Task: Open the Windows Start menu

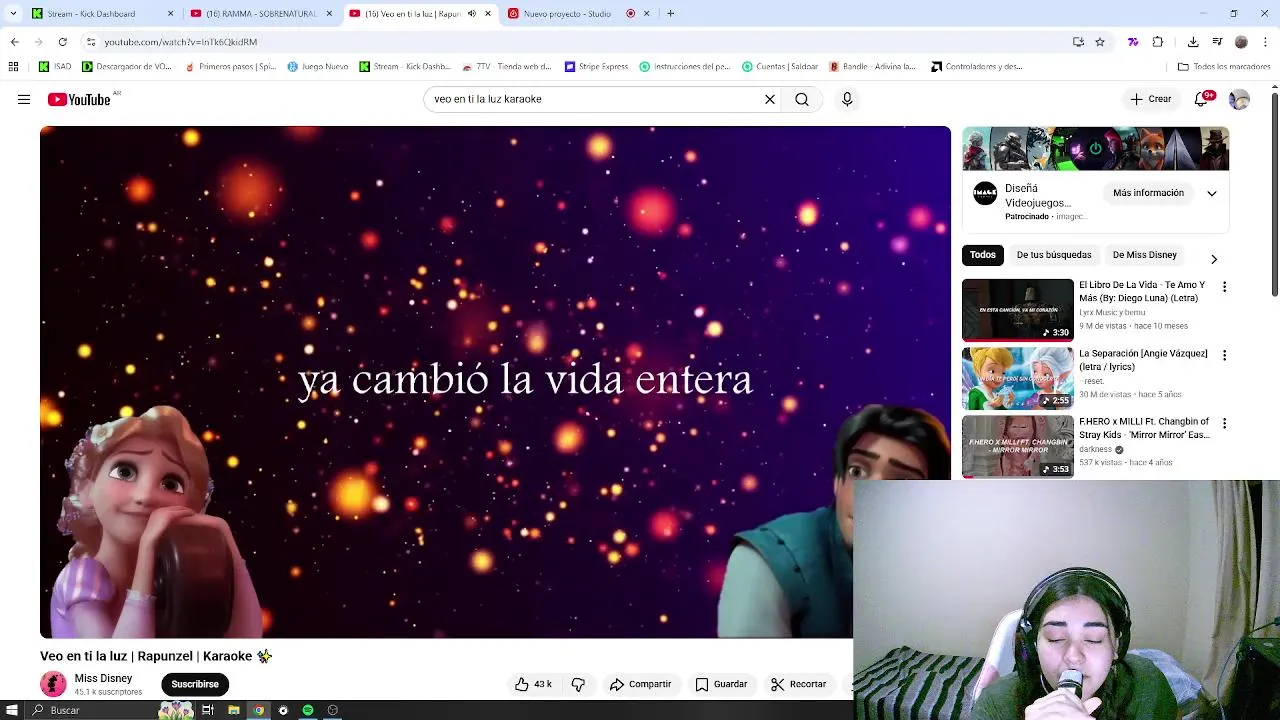Action: click(13, 710)
